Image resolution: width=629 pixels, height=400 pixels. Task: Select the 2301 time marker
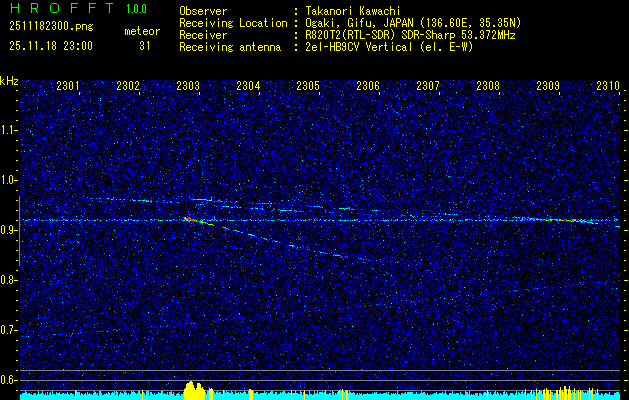click(68, 87)
